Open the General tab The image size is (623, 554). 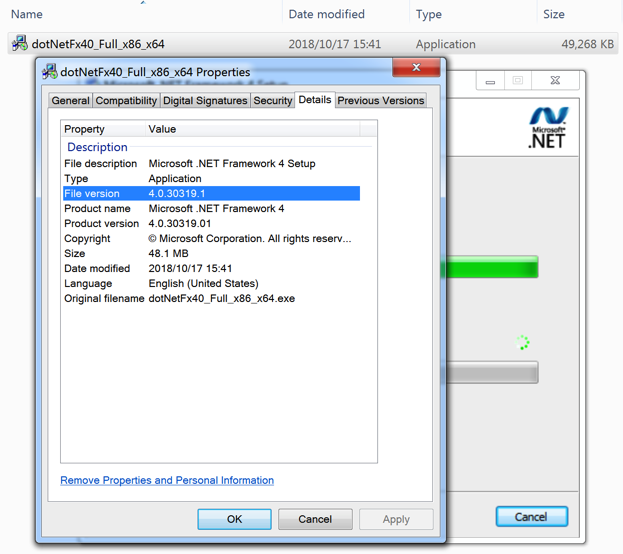(x=70, y=101)
